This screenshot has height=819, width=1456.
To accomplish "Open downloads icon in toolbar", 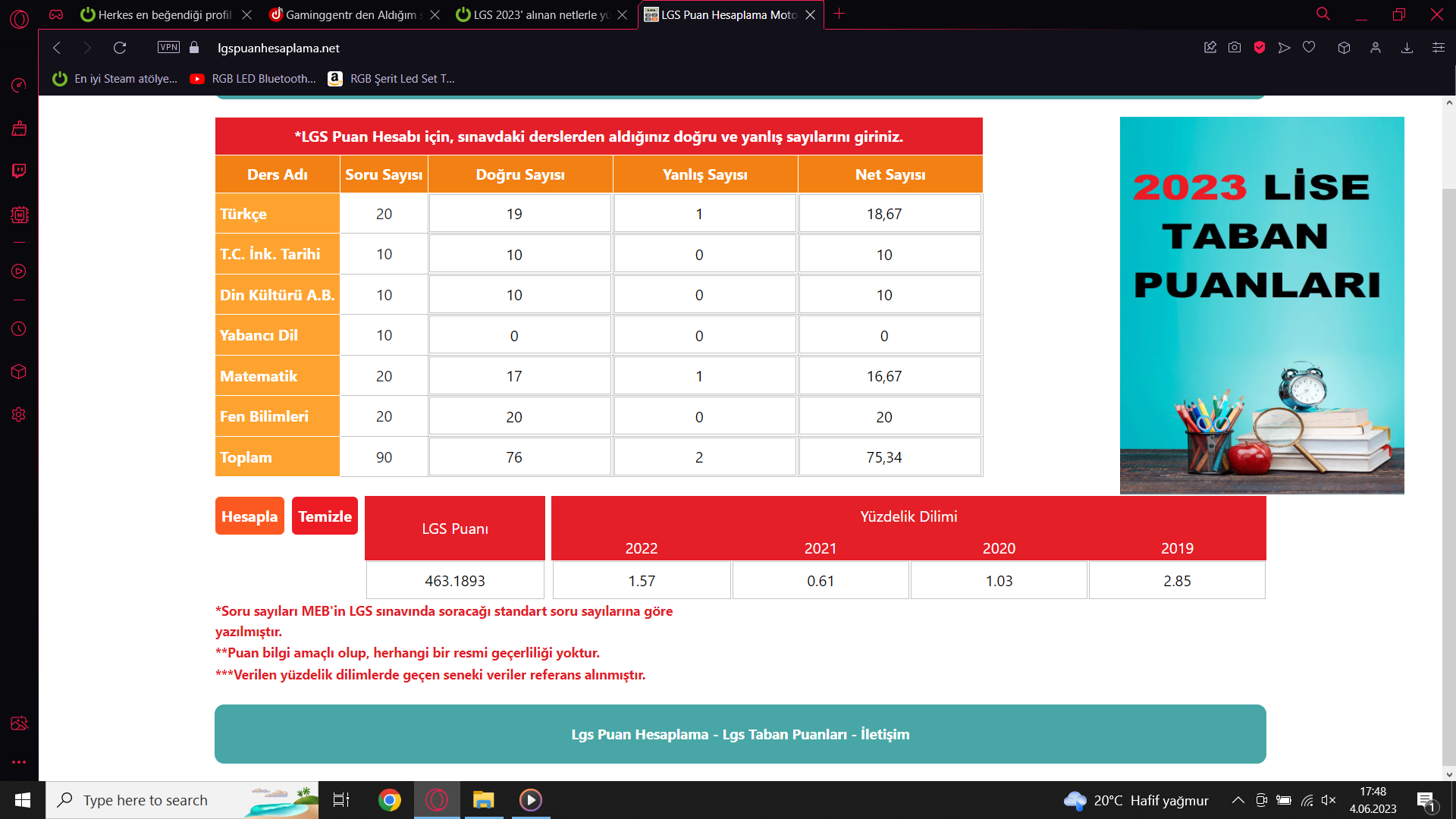I will [x=1407, y=48].
